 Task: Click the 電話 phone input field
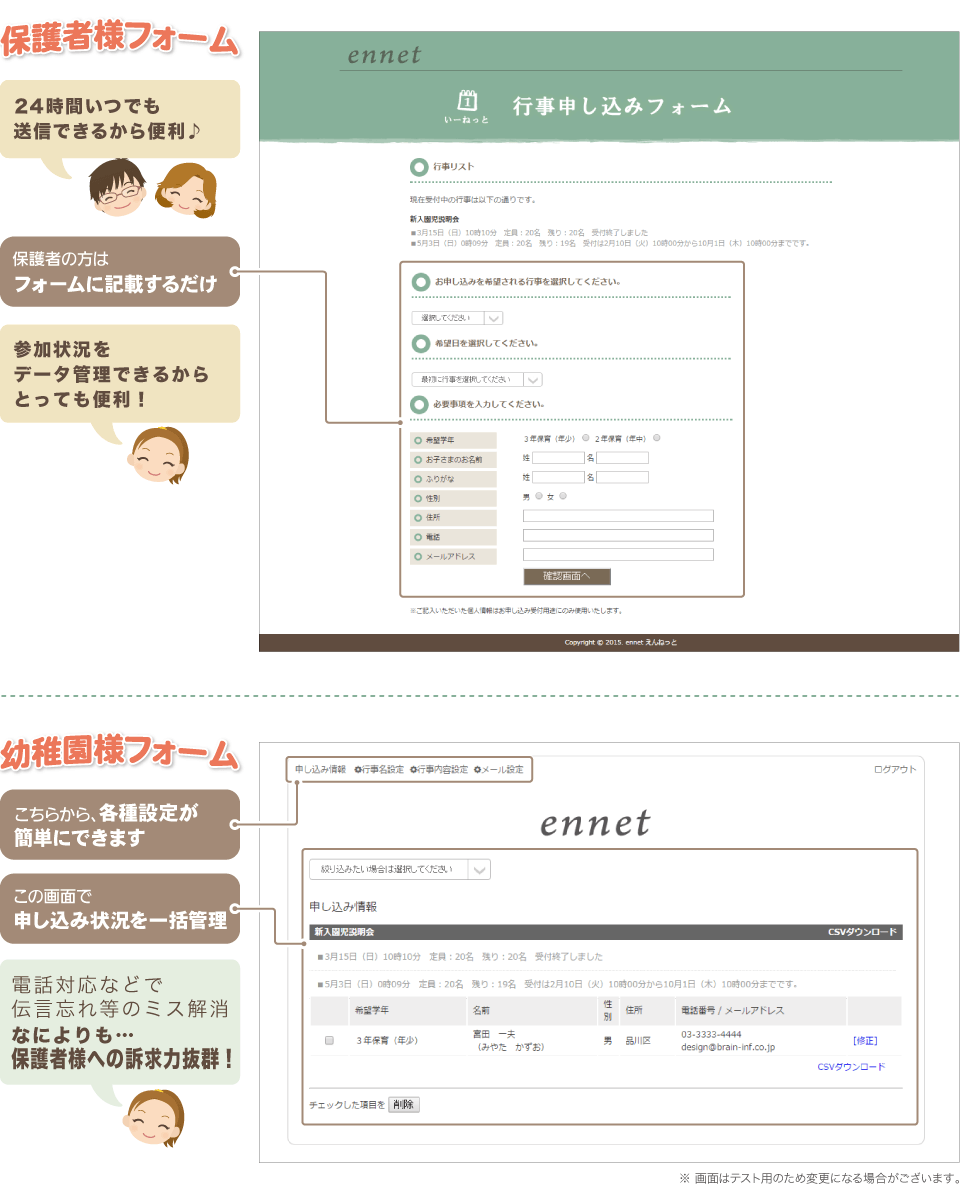(x=618, y=535)
